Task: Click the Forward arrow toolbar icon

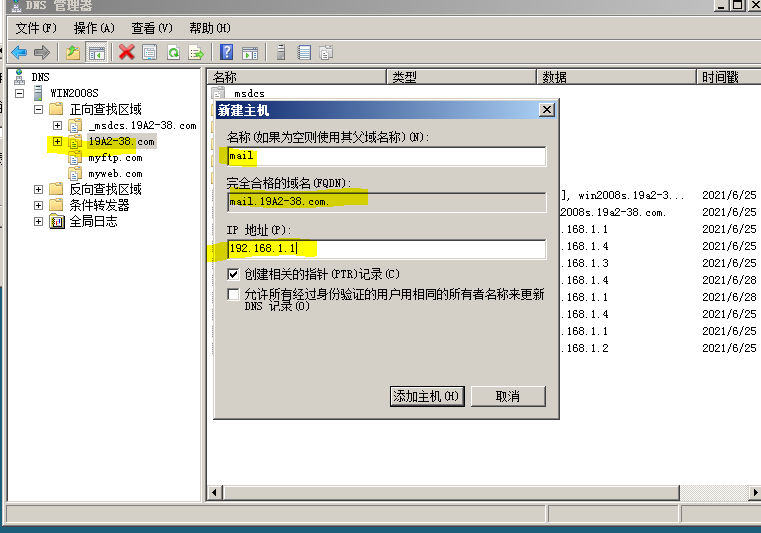Action: click(x=42, y=52)
